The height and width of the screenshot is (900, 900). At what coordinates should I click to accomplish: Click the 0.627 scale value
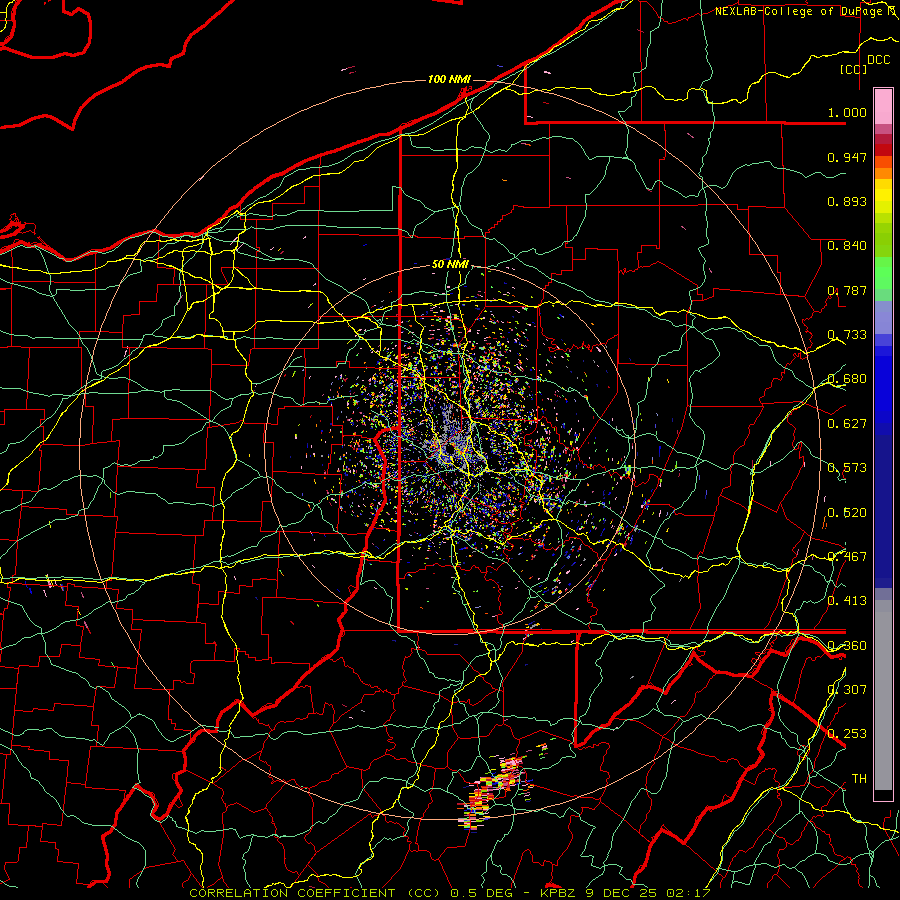847,424
